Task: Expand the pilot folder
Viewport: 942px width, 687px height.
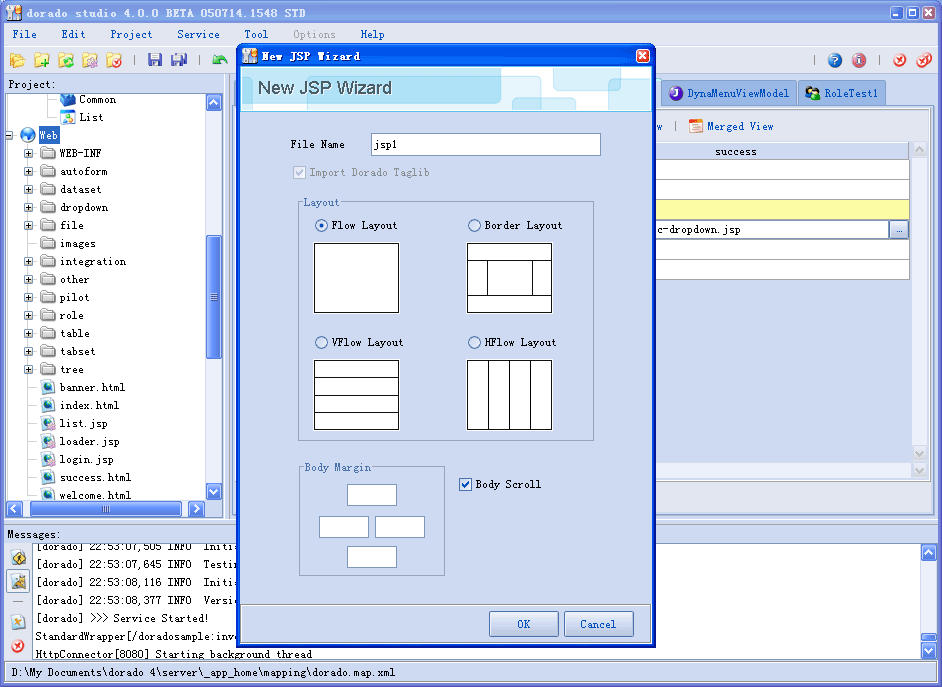Action: (28, 297)
